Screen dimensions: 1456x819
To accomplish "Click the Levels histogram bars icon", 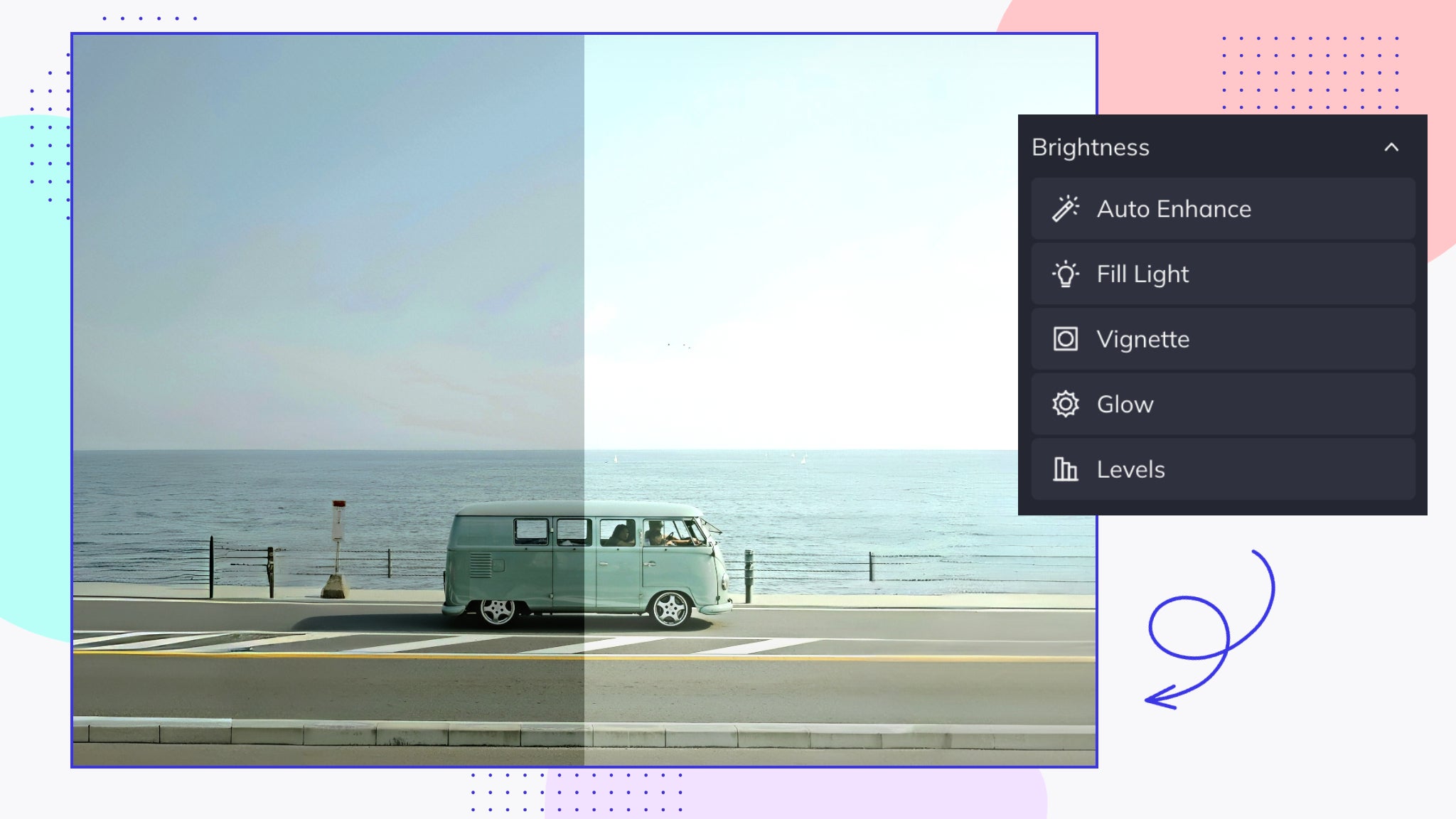I will pos(1065,469).
